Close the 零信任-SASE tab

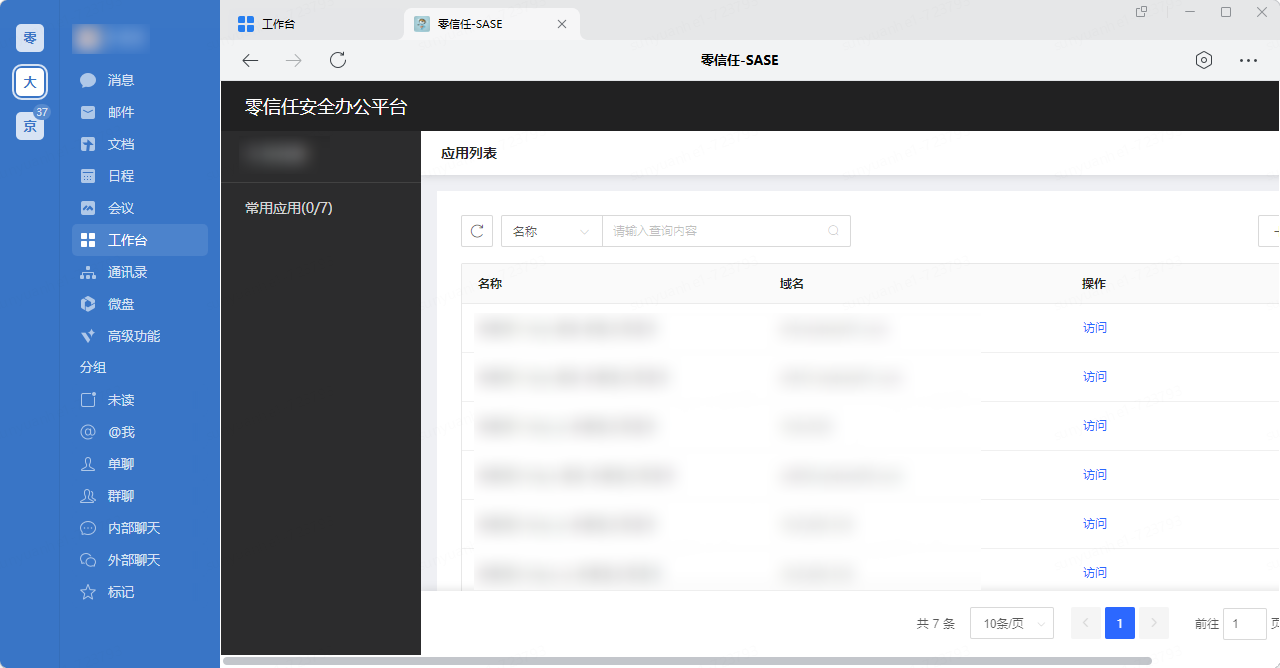[562, 24]
